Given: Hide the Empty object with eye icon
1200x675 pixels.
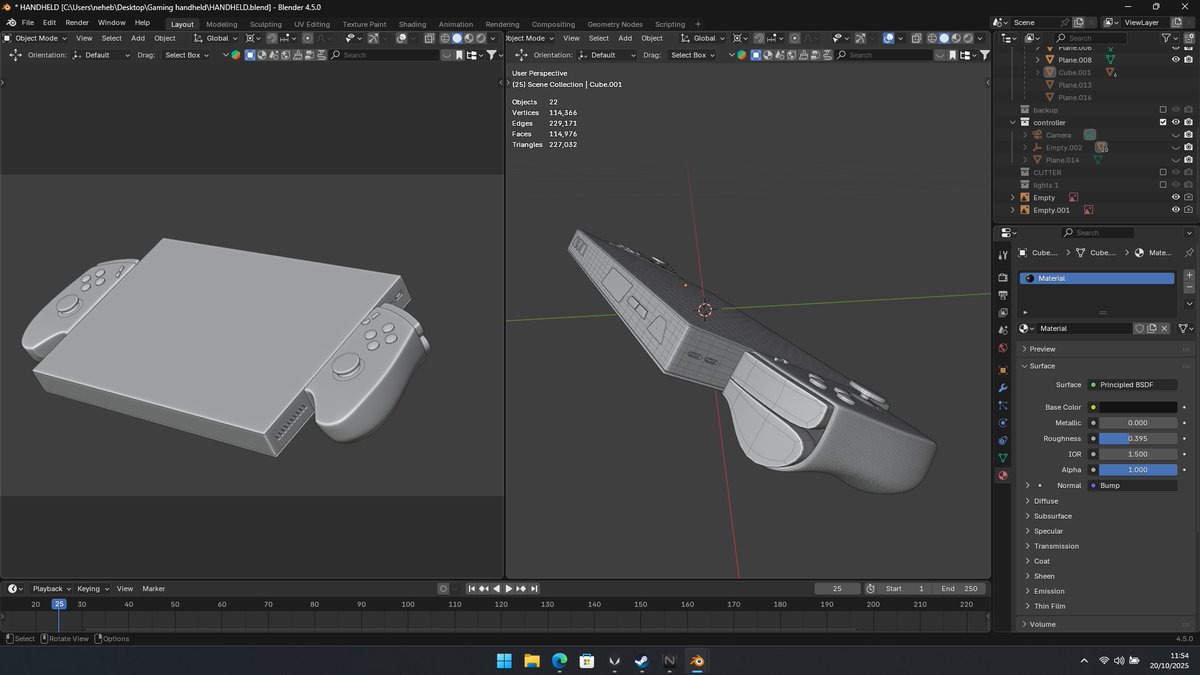Looking at the screenshot, I should click(x=1176, y=197).
